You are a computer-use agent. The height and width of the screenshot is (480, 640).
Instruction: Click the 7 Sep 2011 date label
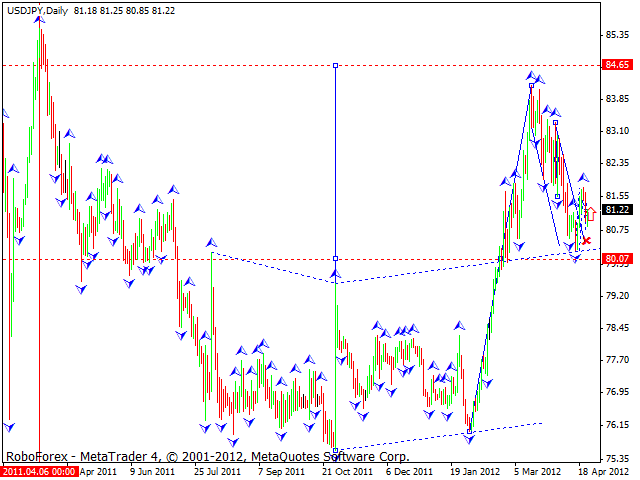pyautogui.click(x=282, y=471)
